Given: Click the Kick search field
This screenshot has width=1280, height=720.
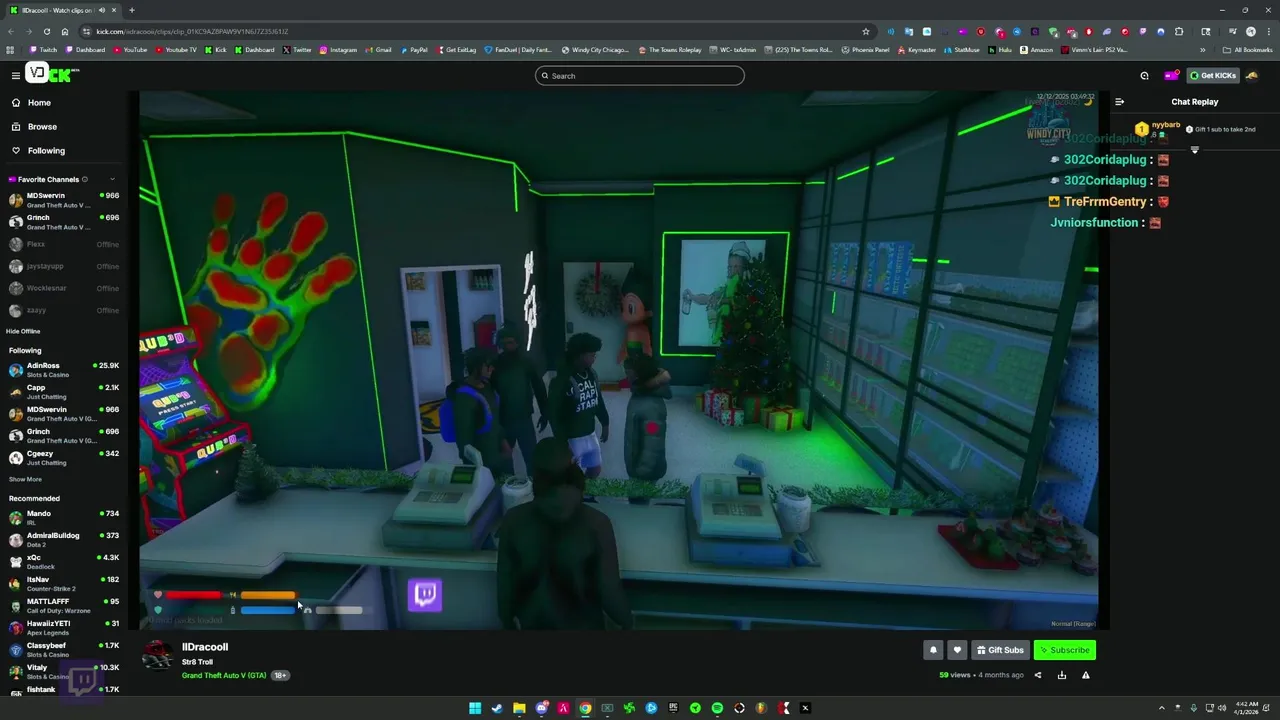Looking at the screenshot, I should click(x=640, y=76).
